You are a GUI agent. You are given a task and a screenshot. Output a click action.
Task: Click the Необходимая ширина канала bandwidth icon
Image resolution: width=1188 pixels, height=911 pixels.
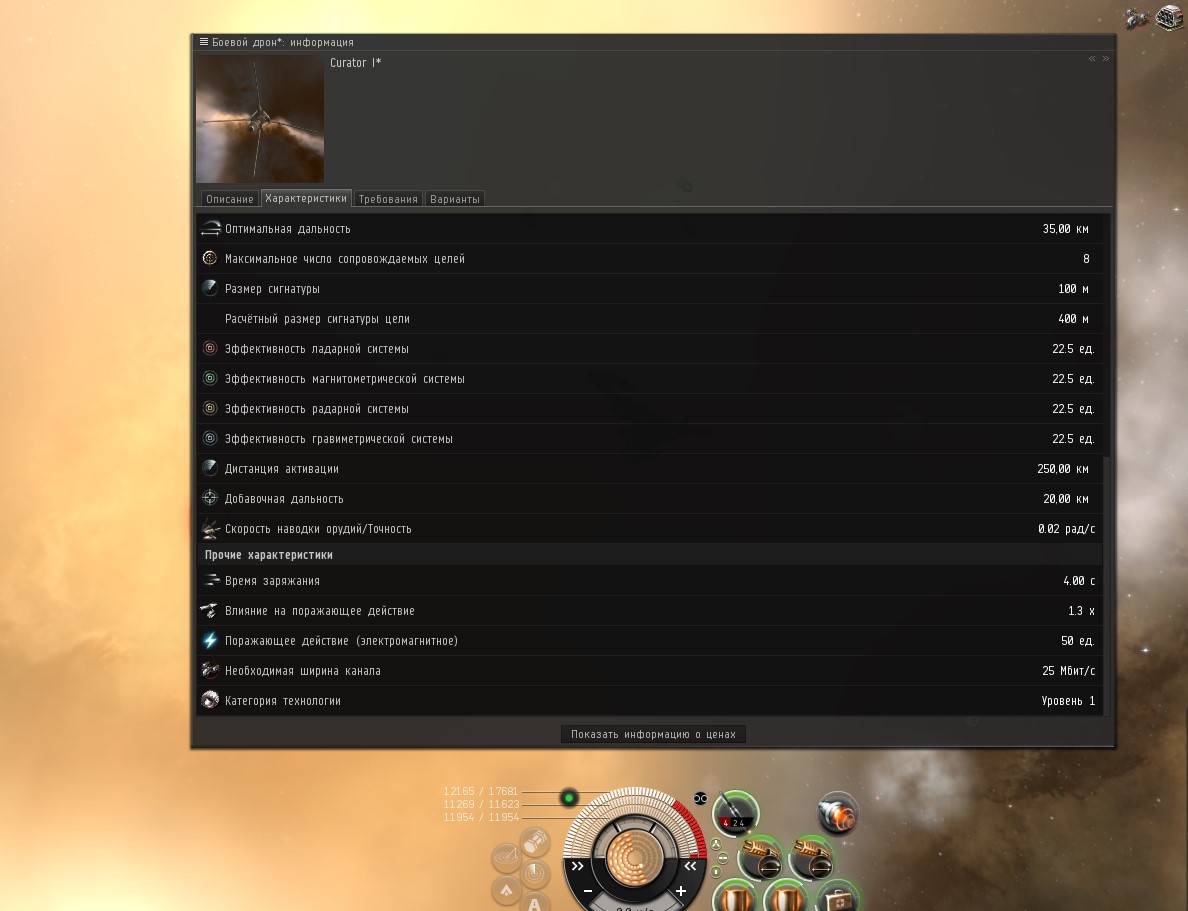coord(211,671)
